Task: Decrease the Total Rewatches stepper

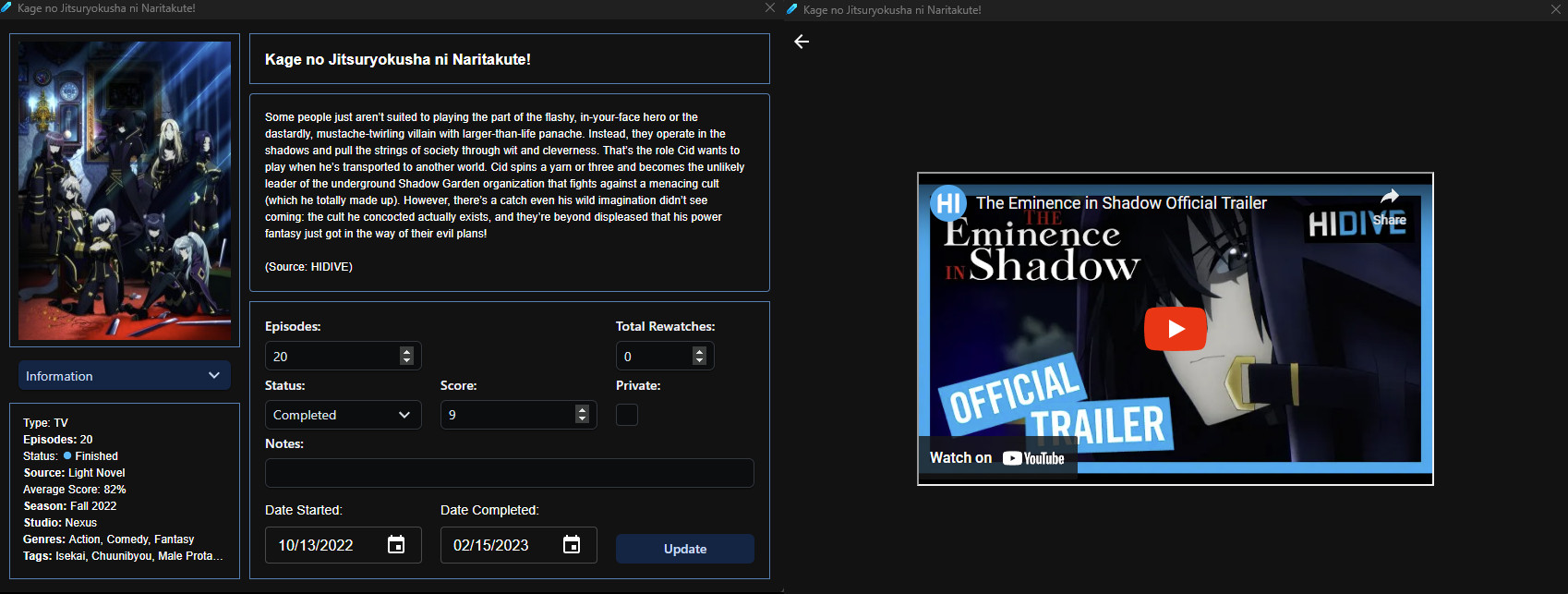Action: (699, 360)
